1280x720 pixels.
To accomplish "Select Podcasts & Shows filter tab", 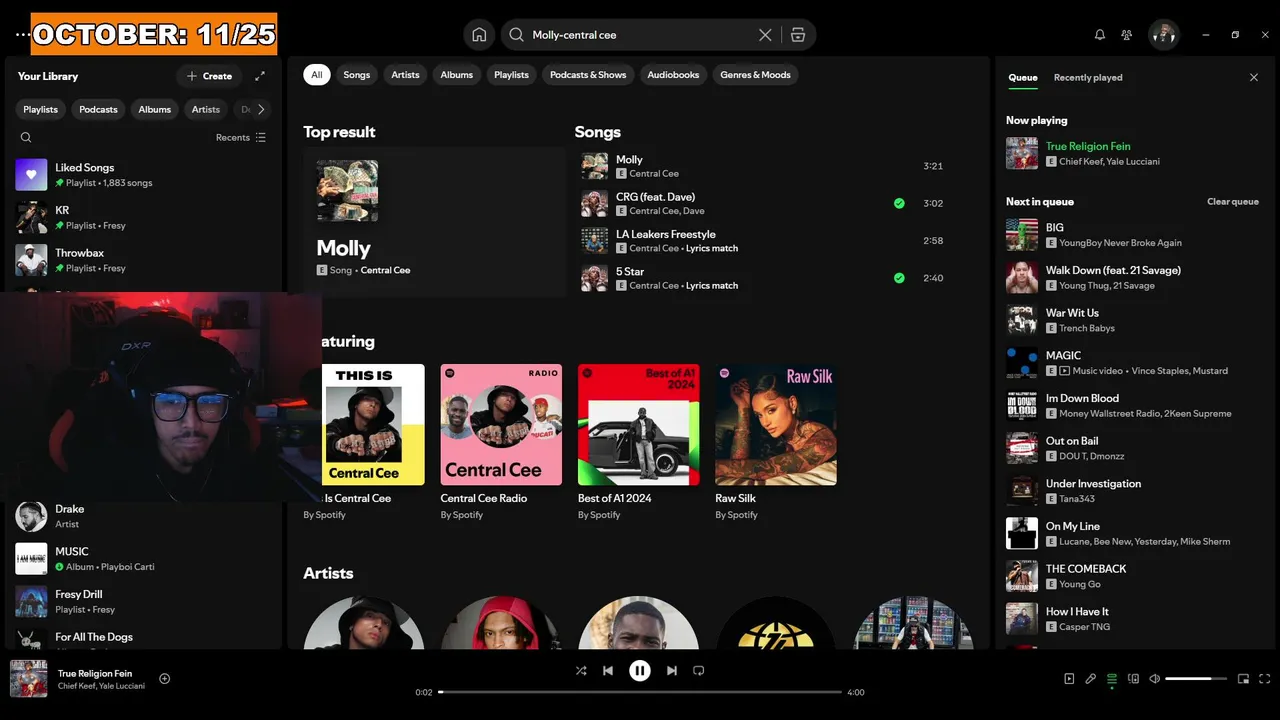I will coord(588,75).
